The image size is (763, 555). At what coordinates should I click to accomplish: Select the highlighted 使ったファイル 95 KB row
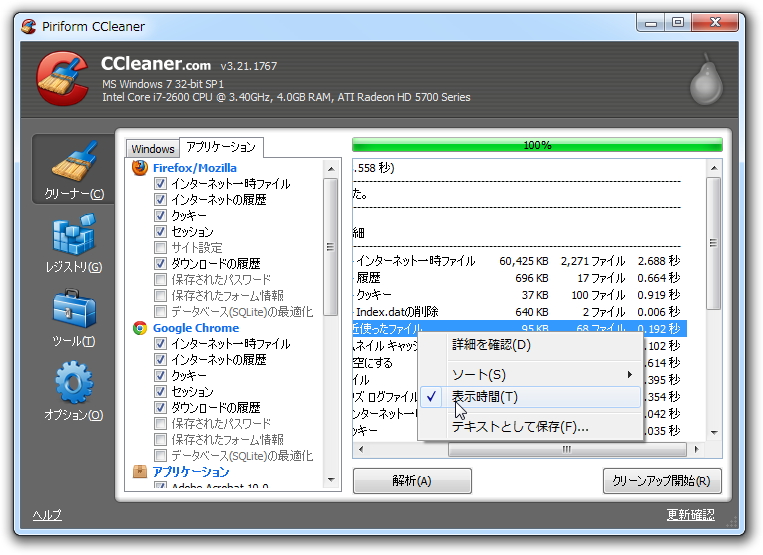519,327
